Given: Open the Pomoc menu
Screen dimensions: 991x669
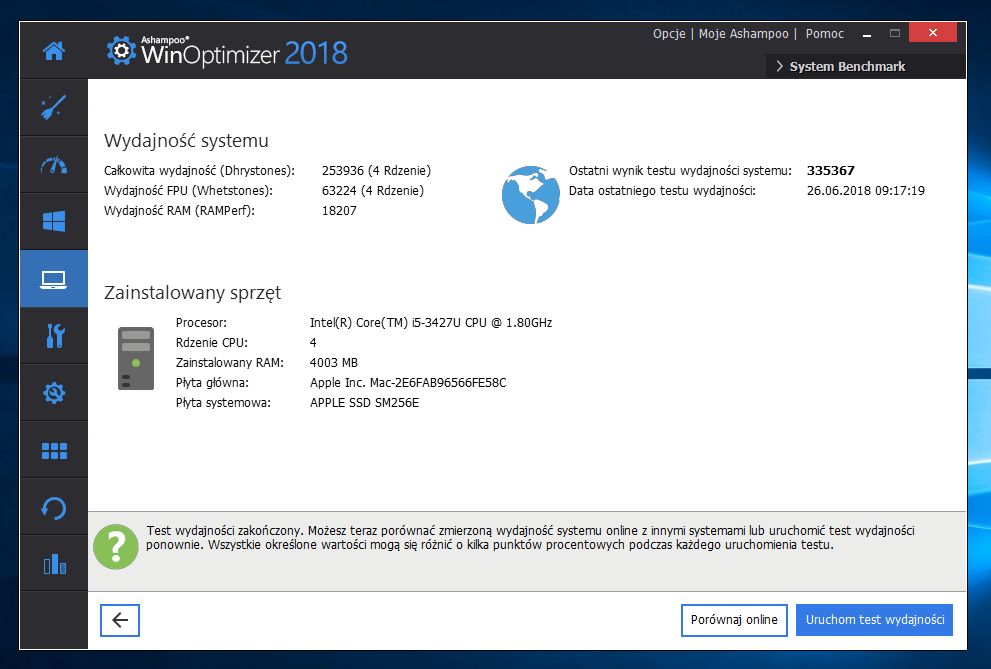Looking at the screenshot, I should coord(824,33).
